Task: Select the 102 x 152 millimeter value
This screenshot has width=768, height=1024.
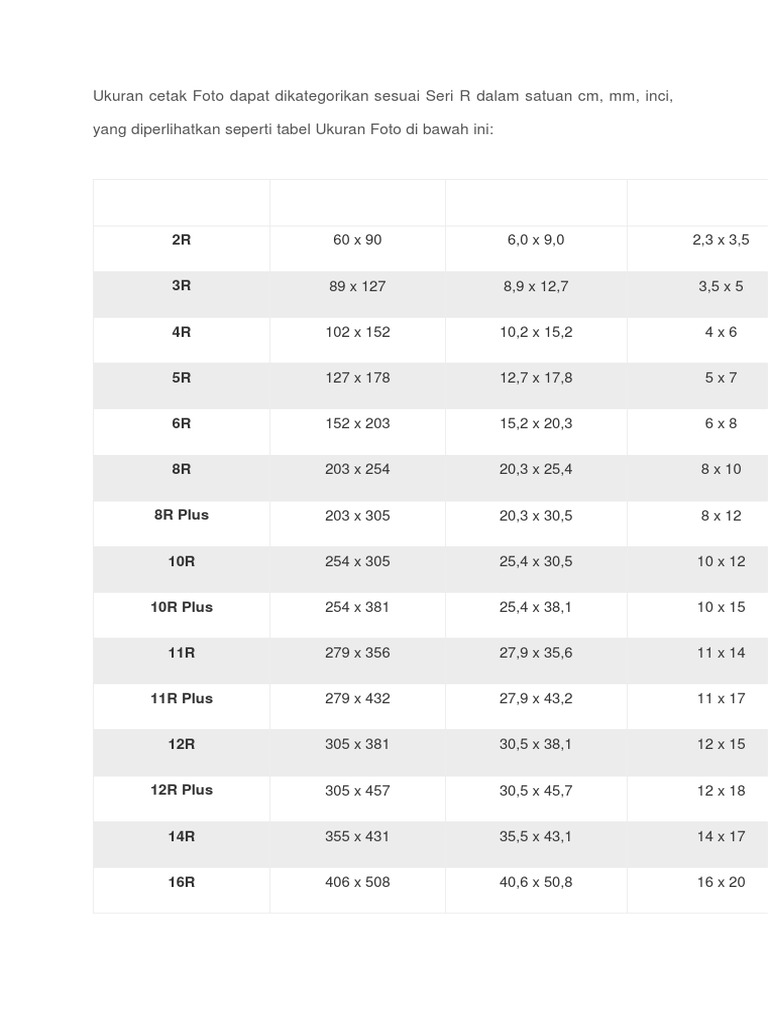Action: pyautogui.click(x=357, y=332)
